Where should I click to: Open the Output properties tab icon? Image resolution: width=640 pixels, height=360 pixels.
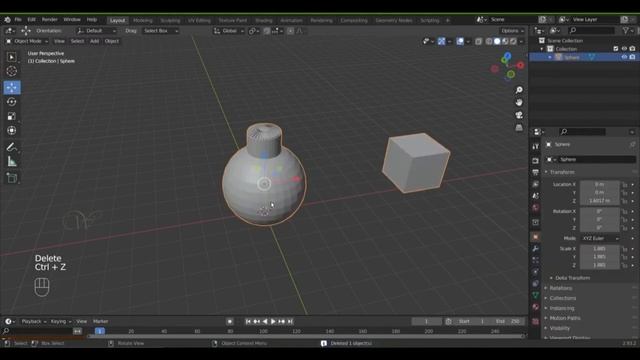point(536,173)
